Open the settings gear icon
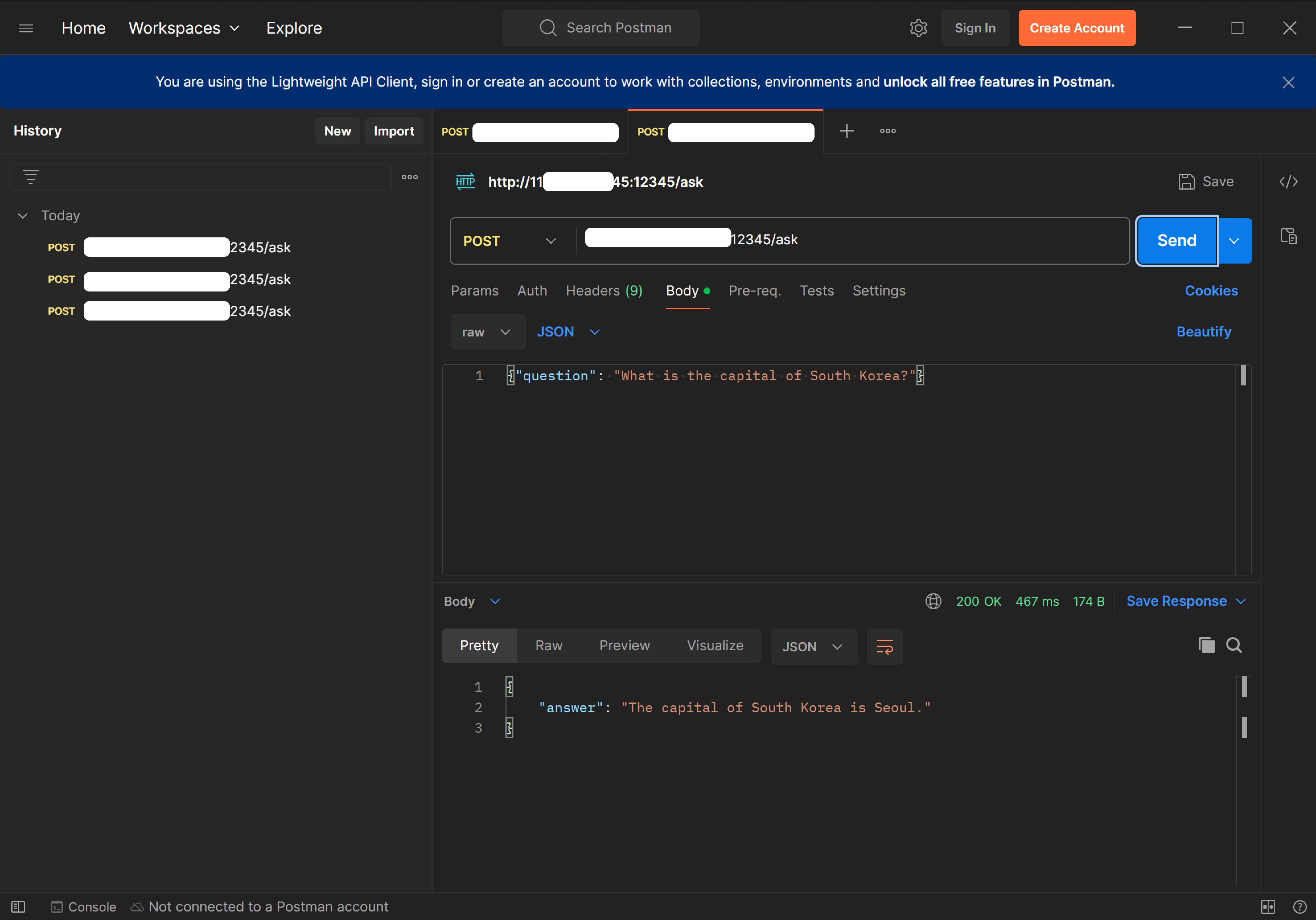Screen dimensions: 1316x920 click(x=918, y=28)
